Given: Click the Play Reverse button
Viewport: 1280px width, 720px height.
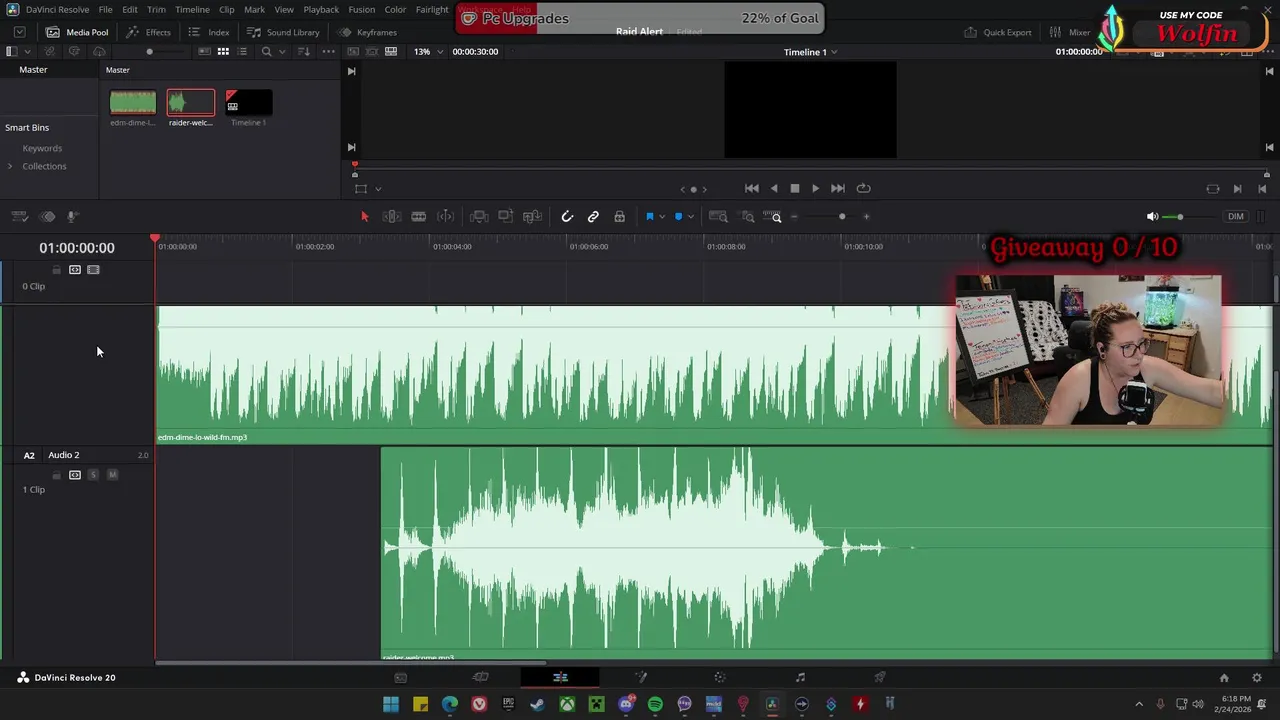Looking at the screenshot, I should click(x=774, y=188).
